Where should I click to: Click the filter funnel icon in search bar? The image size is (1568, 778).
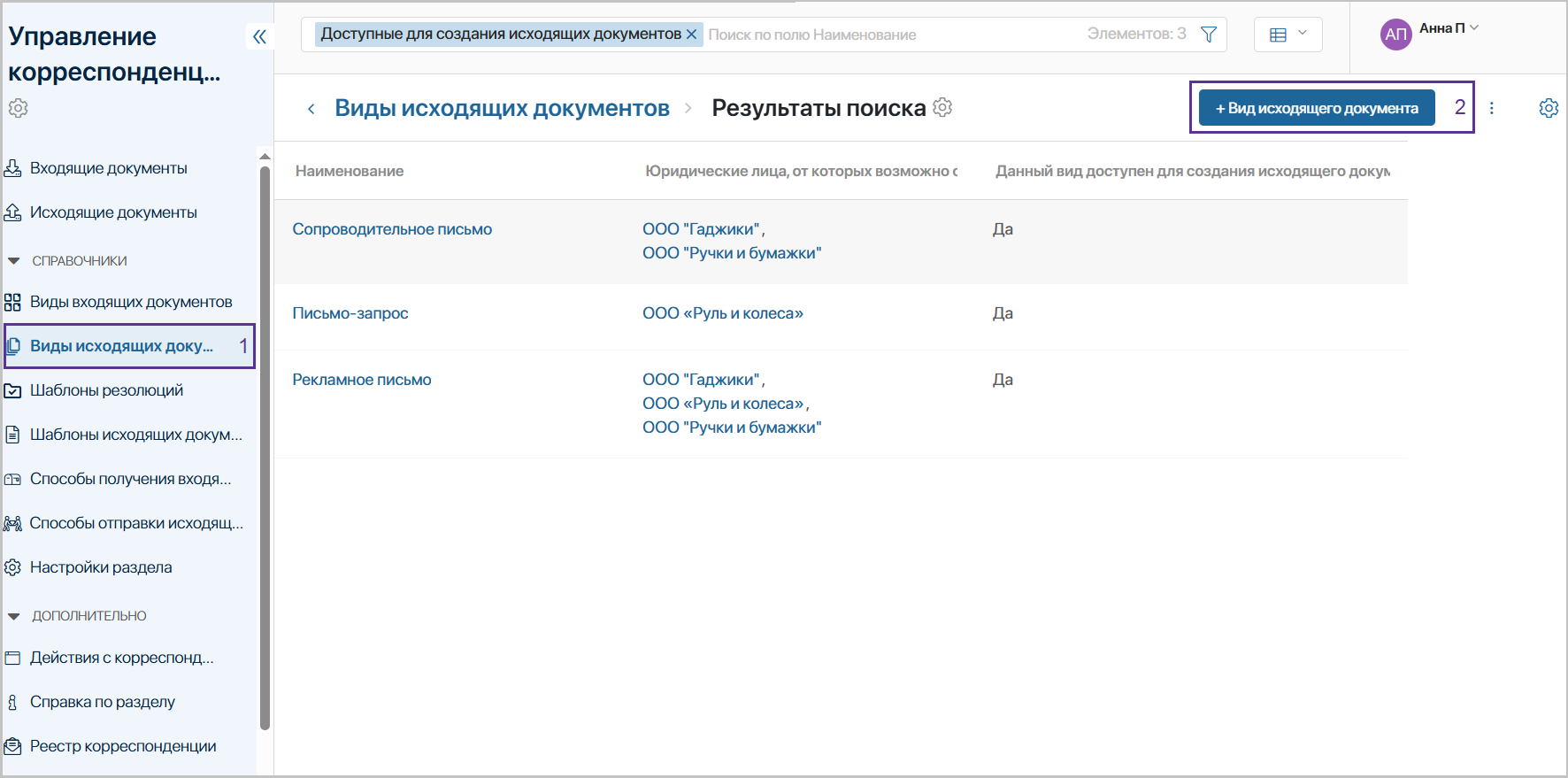1208,35
